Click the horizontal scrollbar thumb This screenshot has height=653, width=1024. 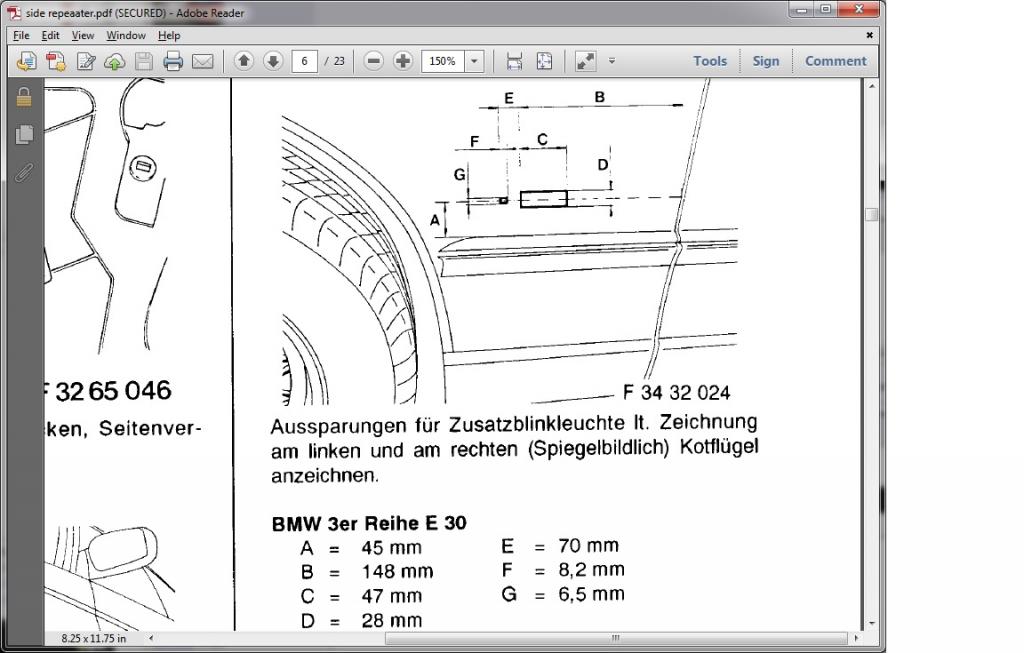615,638
